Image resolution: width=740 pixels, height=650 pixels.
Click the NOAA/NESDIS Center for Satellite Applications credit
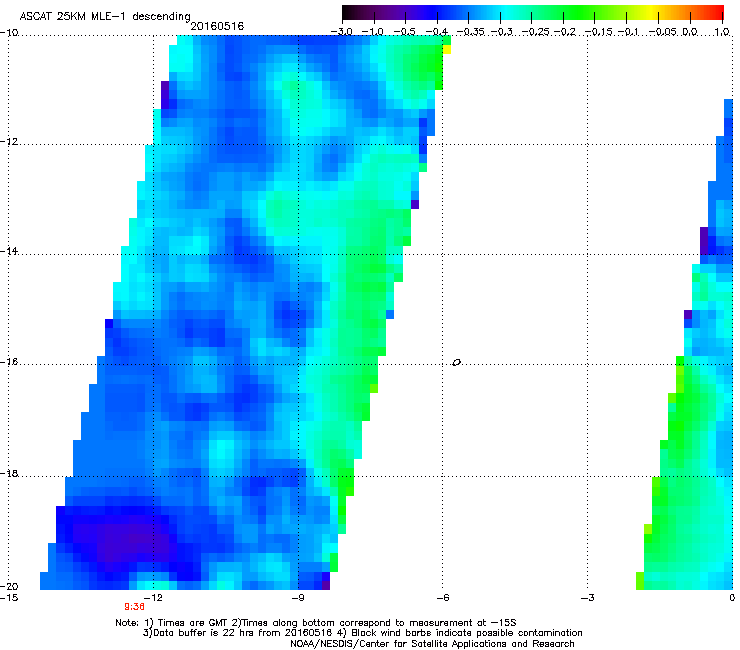432,644
